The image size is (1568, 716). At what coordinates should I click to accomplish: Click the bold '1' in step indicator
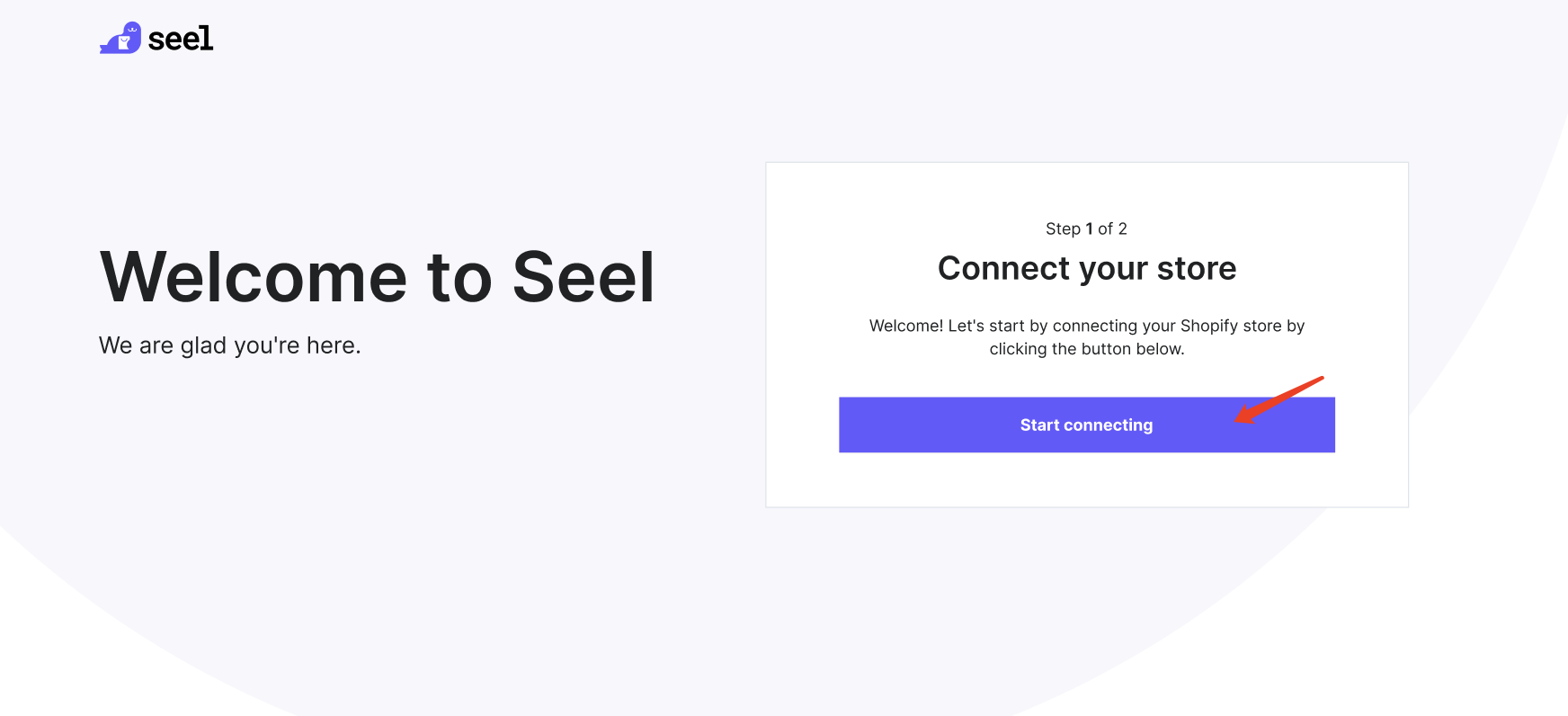click(x=1090, y=228)
